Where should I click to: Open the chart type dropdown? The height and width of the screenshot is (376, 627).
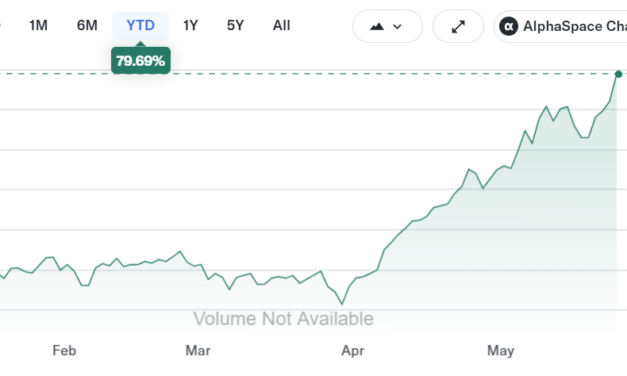click(387, 26)
